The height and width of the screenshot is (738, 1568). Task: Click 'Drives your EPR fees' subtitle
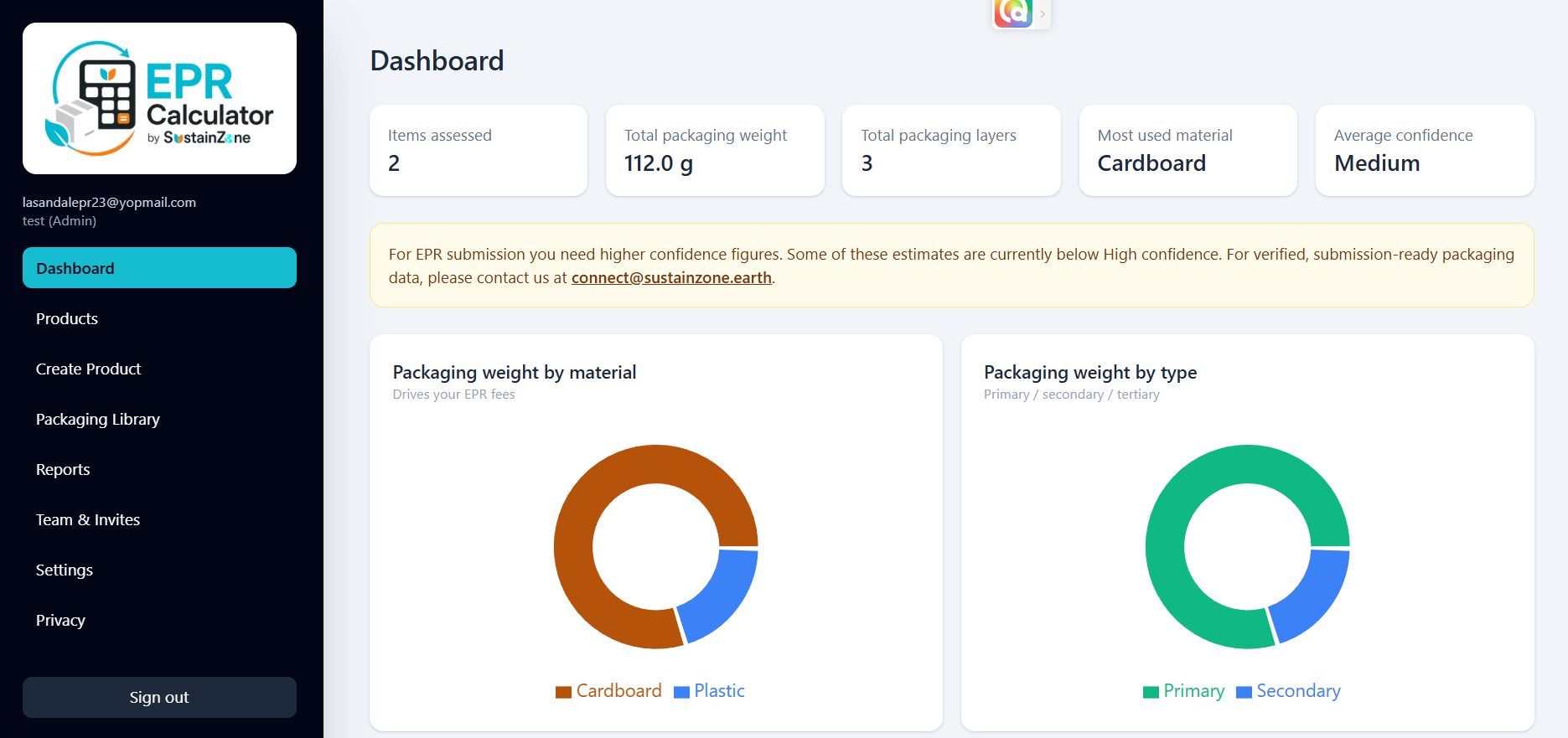point(453,395)
